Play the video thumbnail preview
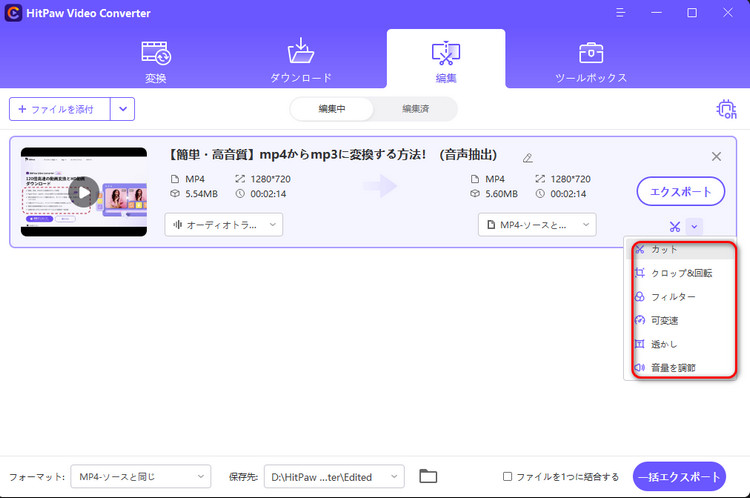 tap(84, 192)
